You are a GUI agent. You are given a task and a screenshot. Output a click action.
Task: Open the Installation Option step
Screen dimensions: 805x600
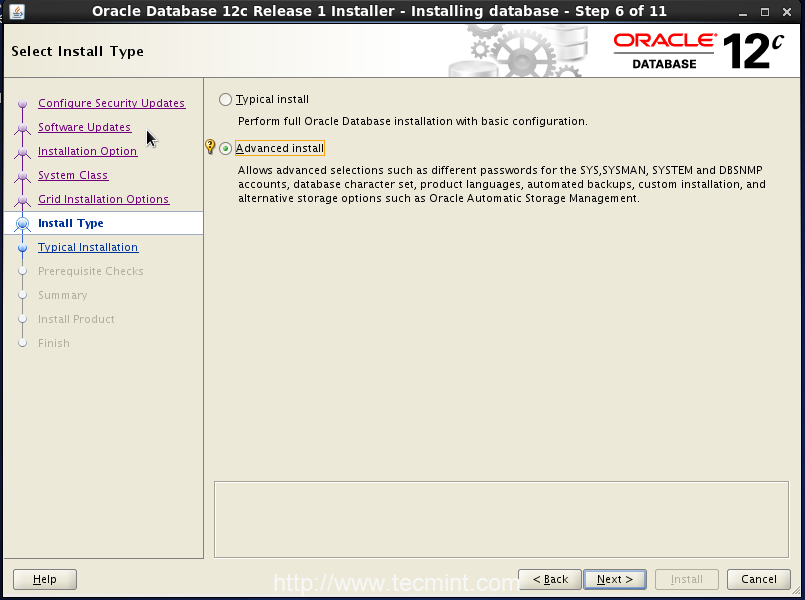[x=87, y=151]
